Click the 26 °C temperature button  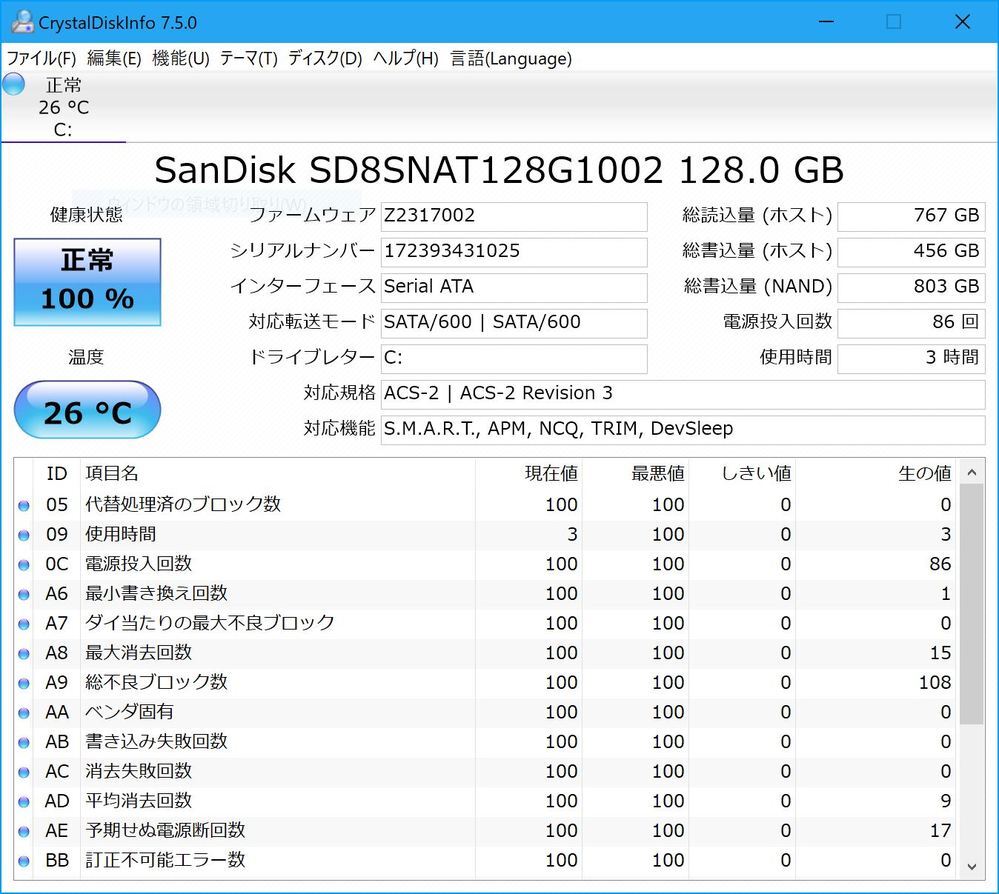coord(87,410)
